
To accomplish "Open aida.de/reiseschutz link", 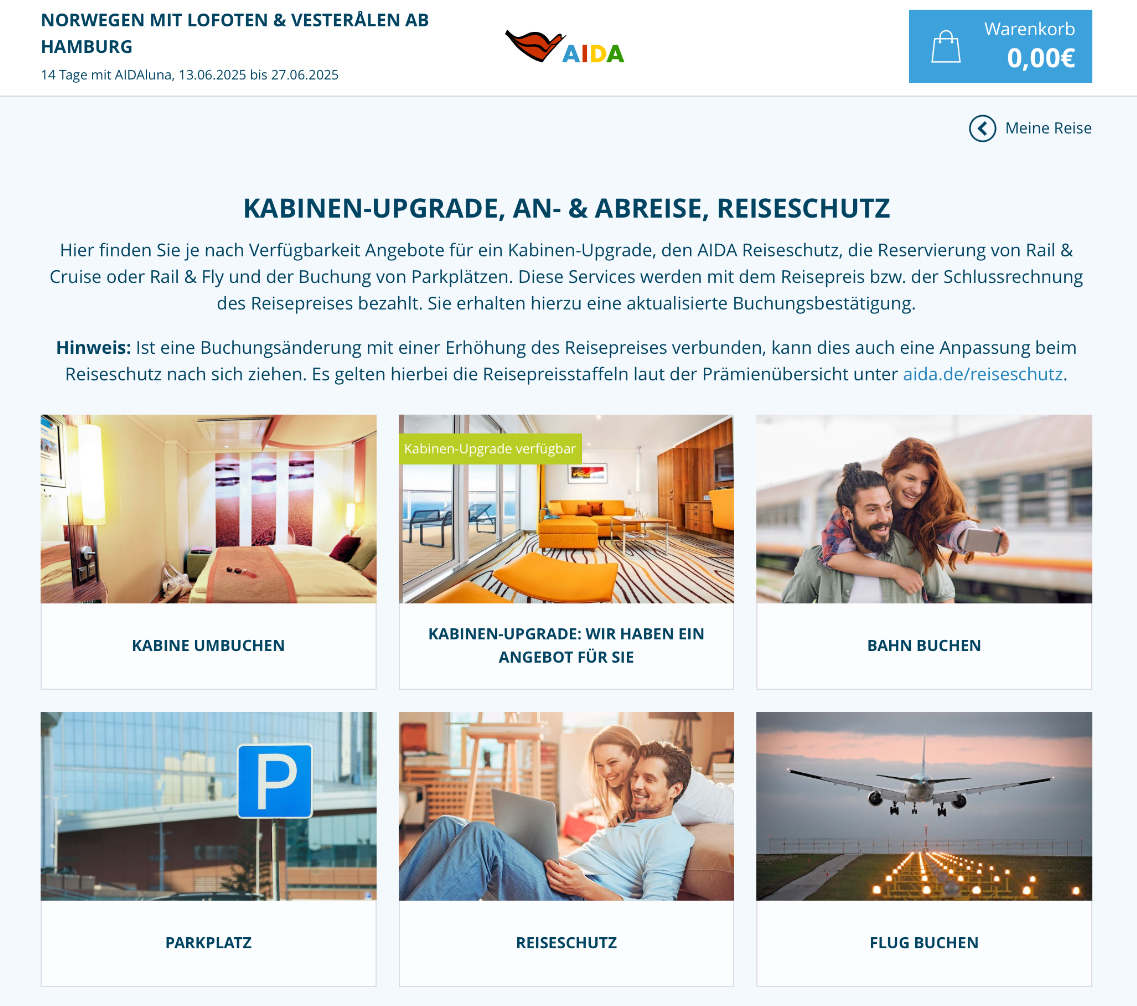I will coord(983,374).
